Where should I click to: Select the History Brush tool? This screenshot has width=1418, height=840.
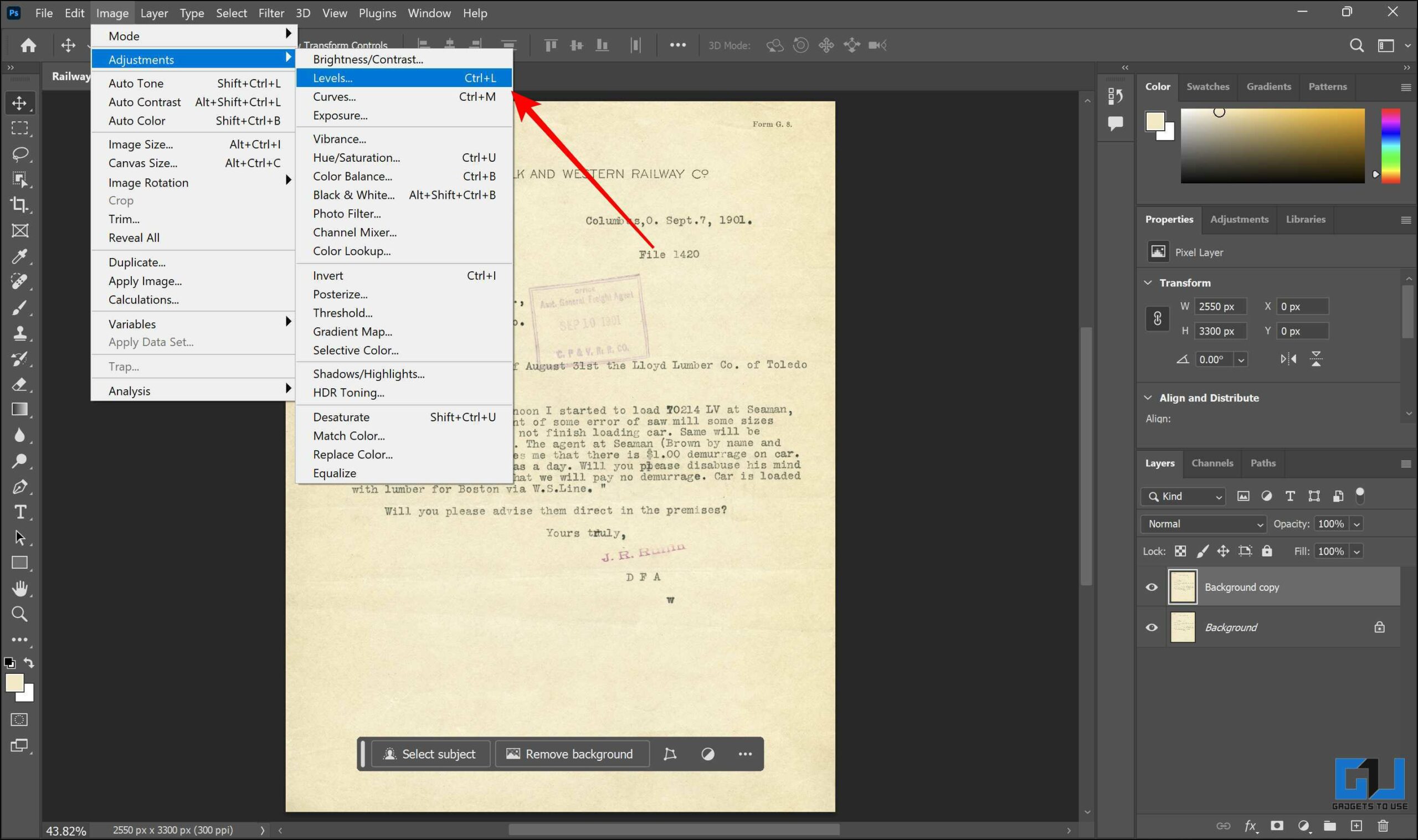point(20,358)
